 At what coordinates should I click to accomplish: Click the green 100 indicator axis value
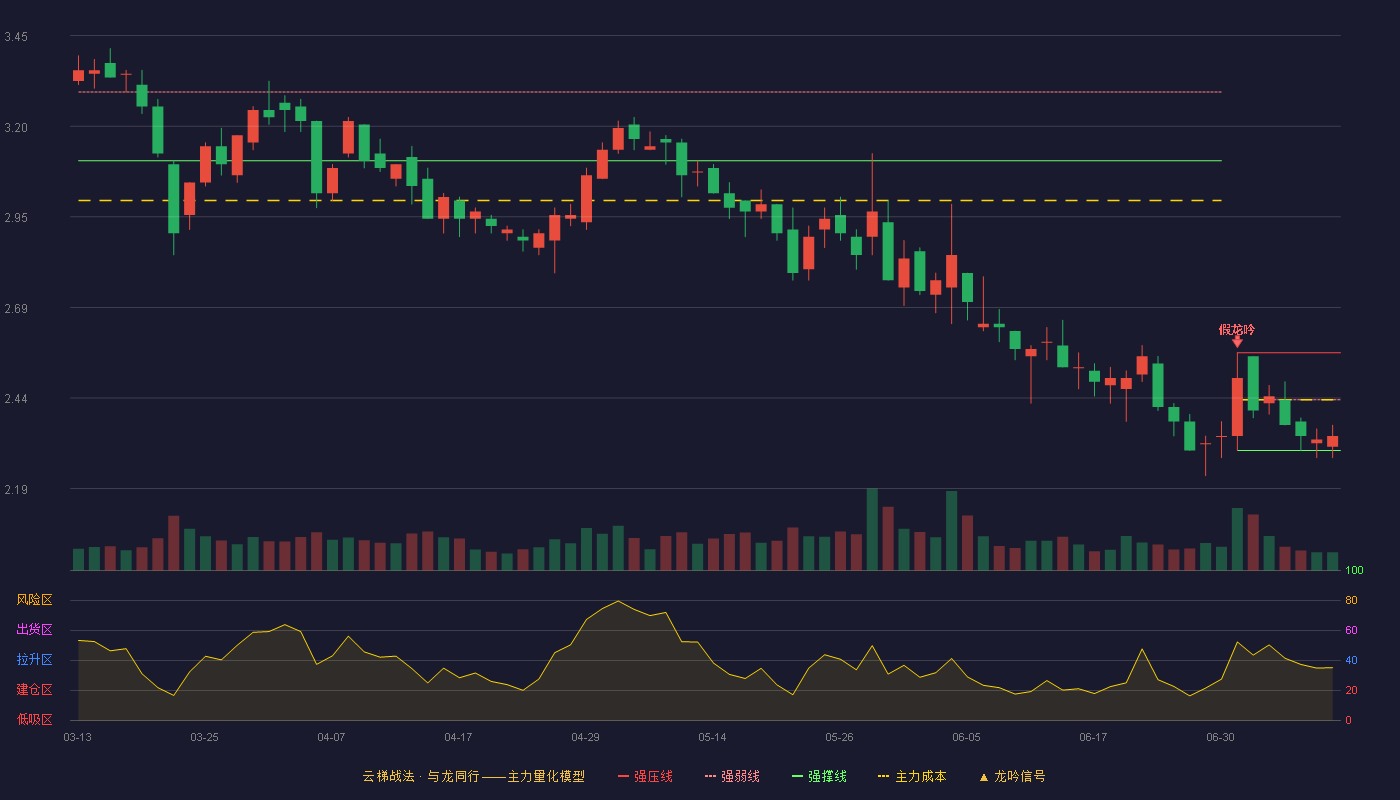point(1354,570)
